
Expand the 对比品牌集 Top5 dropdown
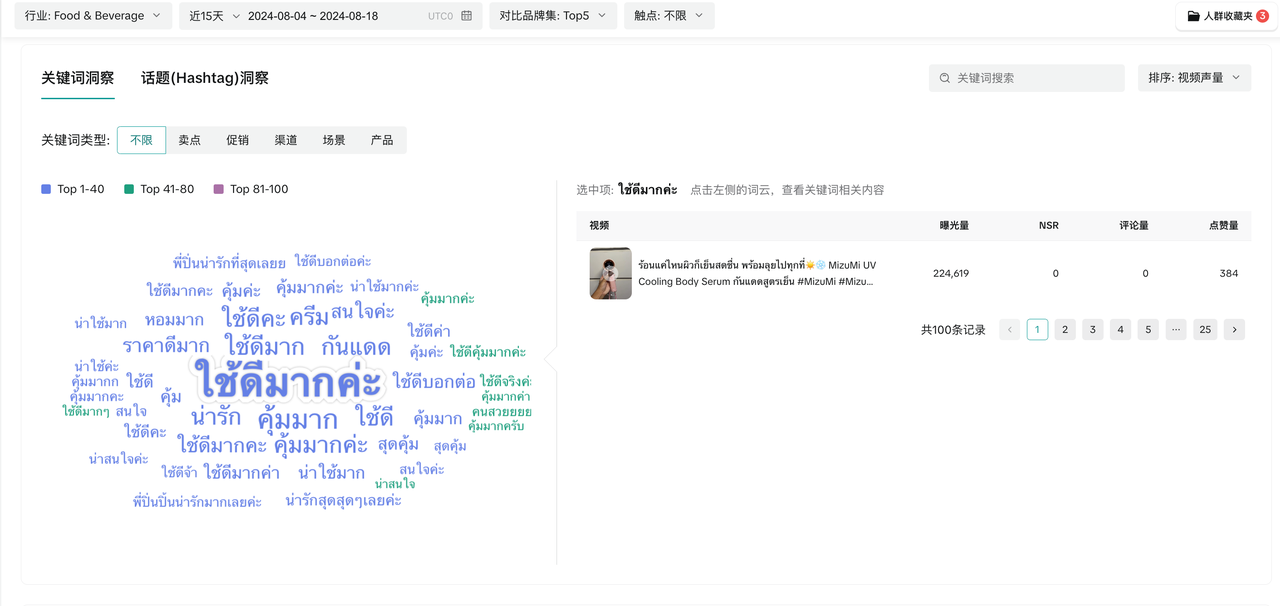(x=553, y=16)
